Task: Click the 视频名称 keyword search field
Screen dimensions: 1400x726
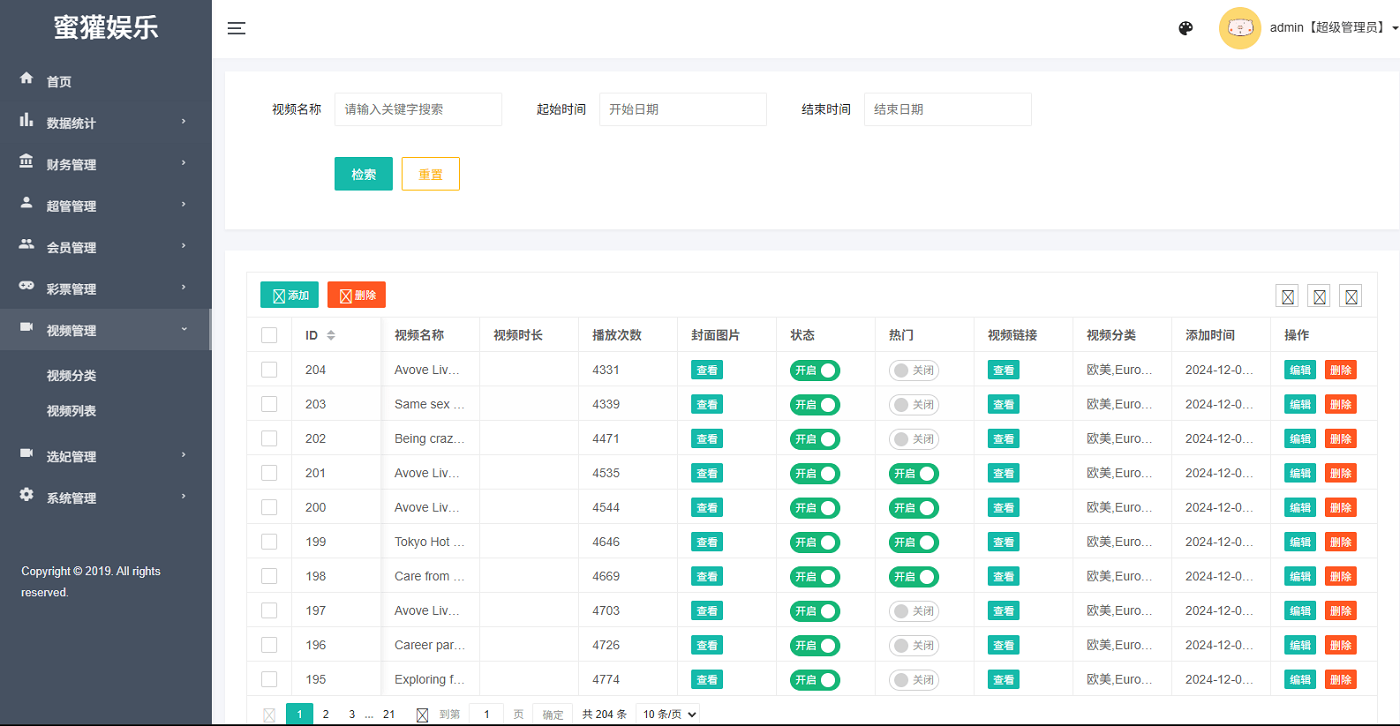Action: click(418, 109)
